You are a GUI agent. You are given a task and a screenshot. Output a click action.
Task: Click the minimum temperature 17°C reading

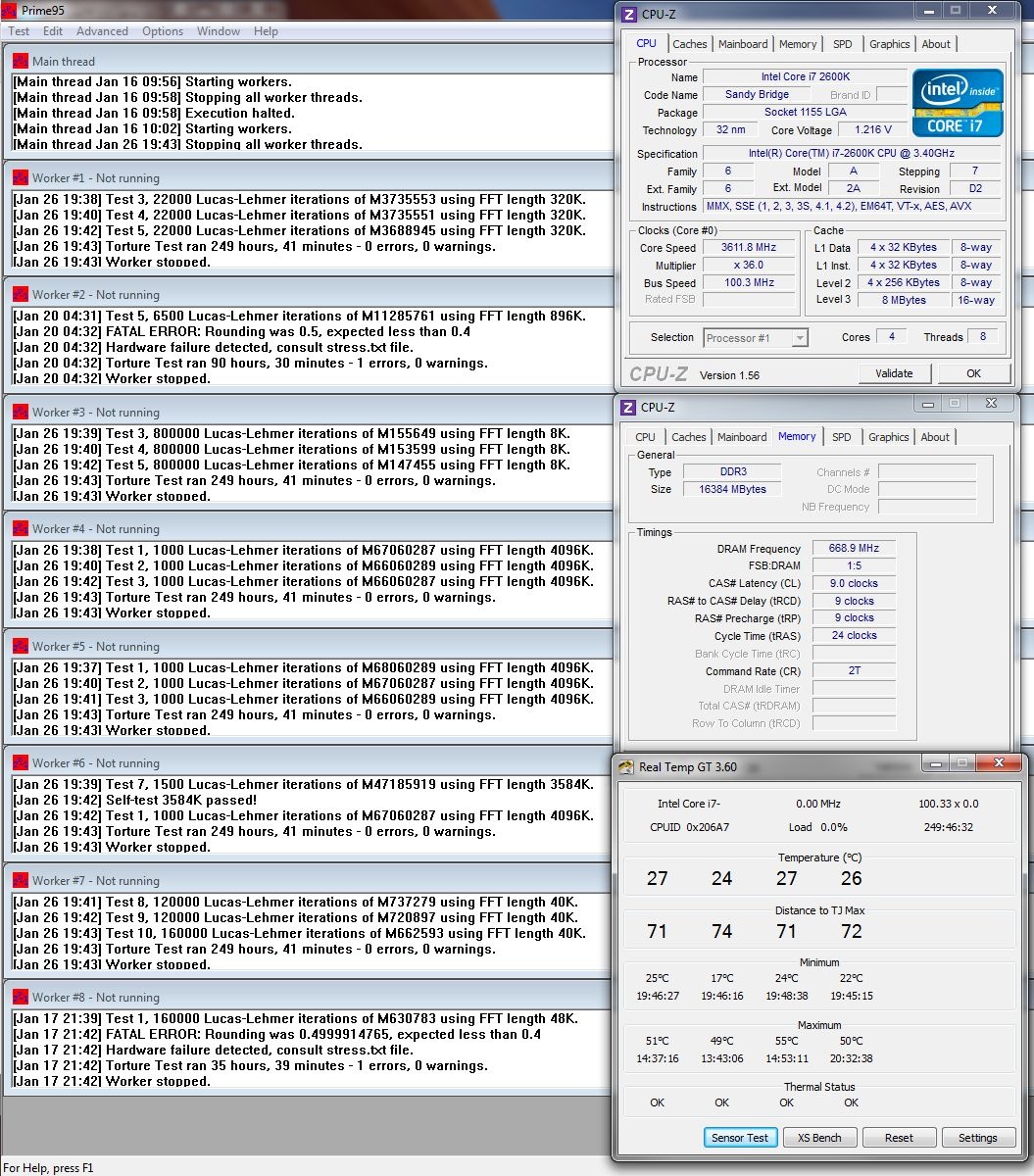tap(721, 978)
